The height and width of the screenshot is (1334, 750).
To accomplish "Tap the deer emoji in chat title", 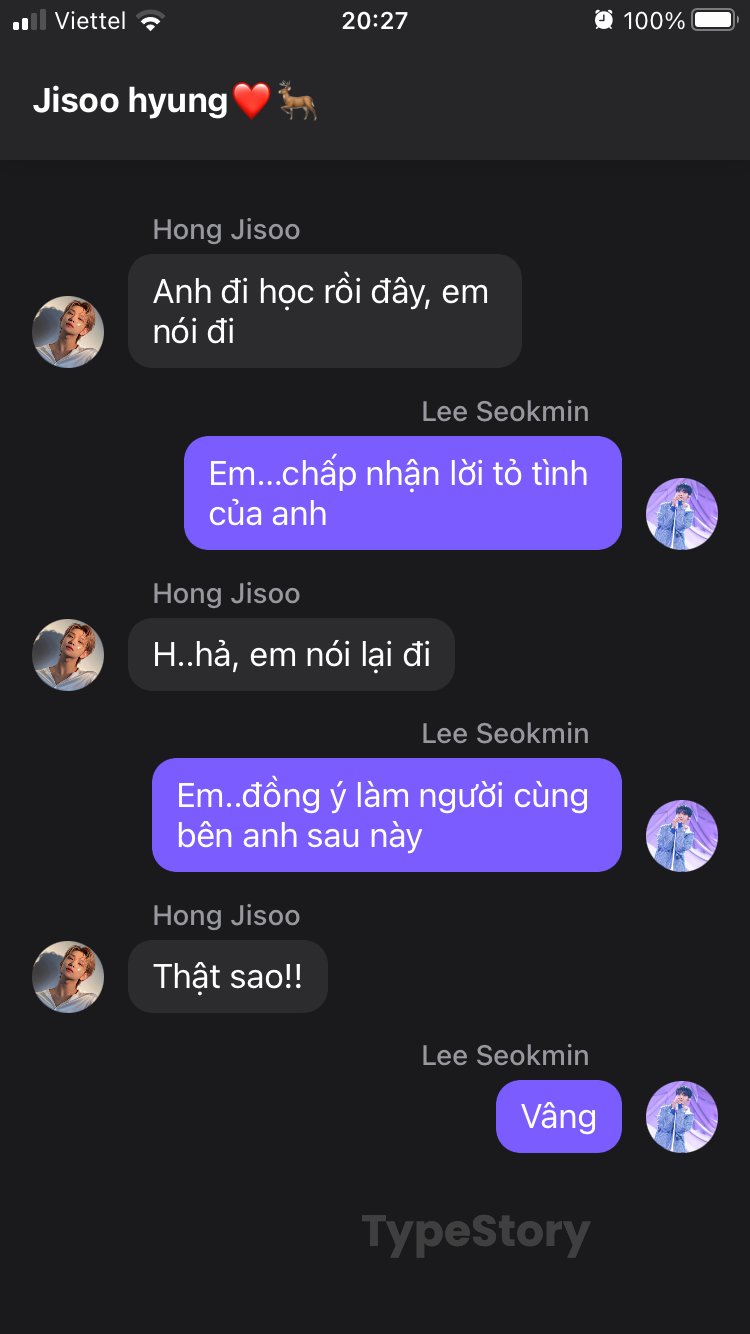I will tap(298, 101).
